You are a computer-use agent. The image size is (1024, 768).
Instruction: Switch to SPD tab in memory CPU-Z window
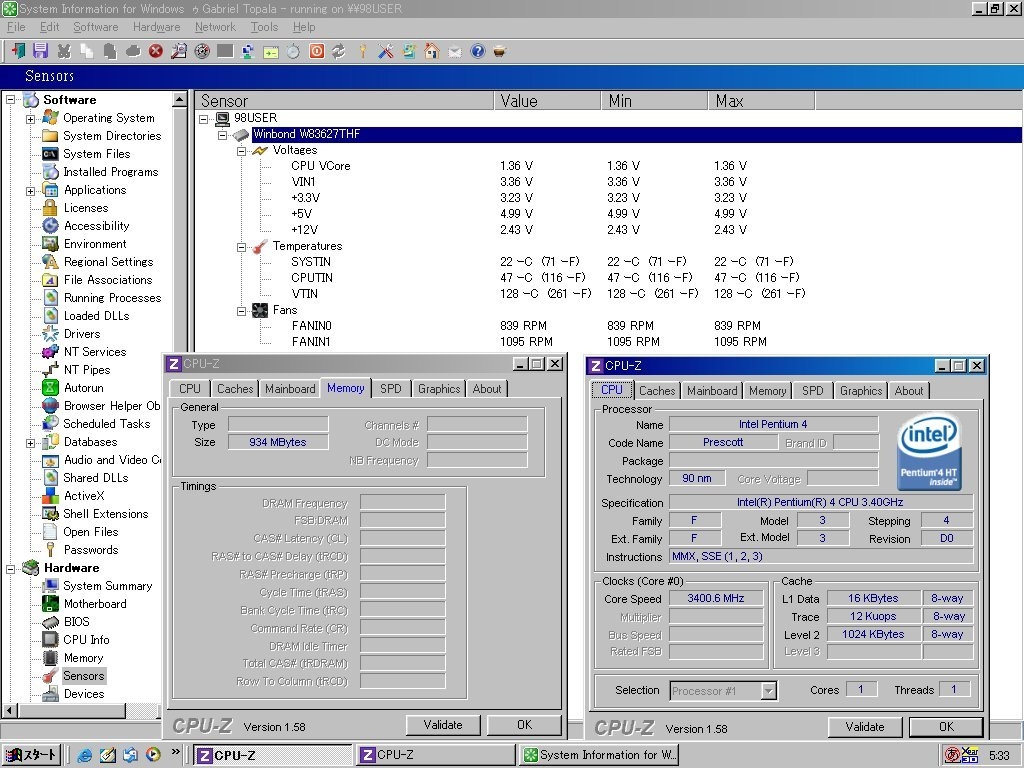tap(391, 389)
